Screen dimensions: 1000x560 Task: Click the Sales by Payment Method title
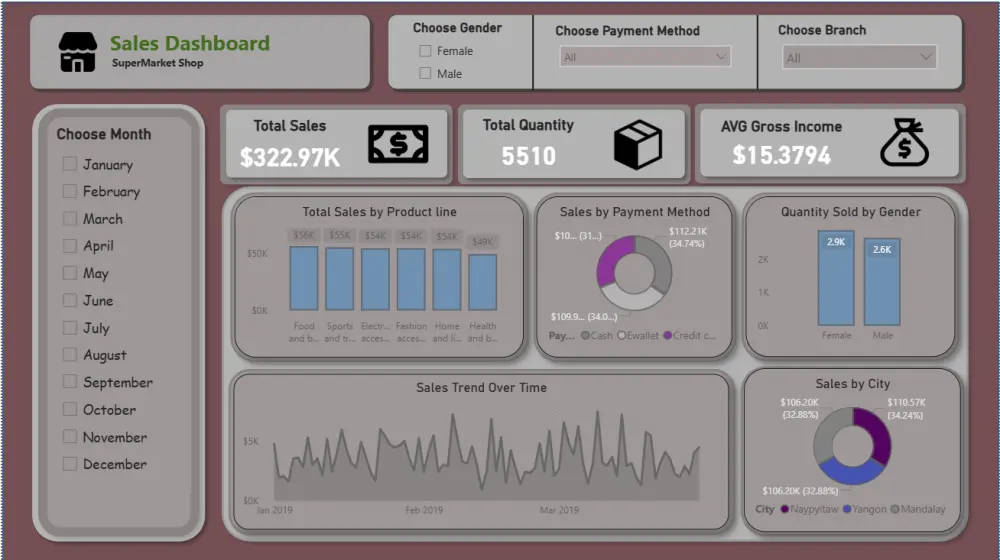tap(635, 212)
